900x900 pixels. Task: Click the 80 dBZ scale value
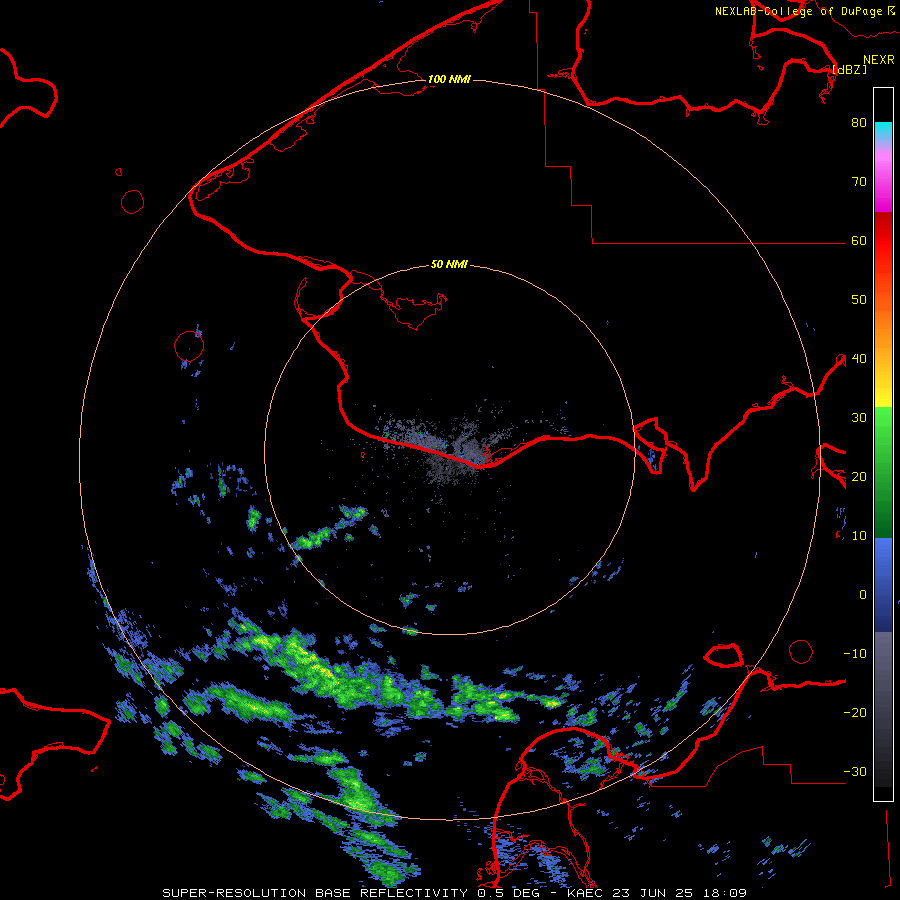pos(859,123)
